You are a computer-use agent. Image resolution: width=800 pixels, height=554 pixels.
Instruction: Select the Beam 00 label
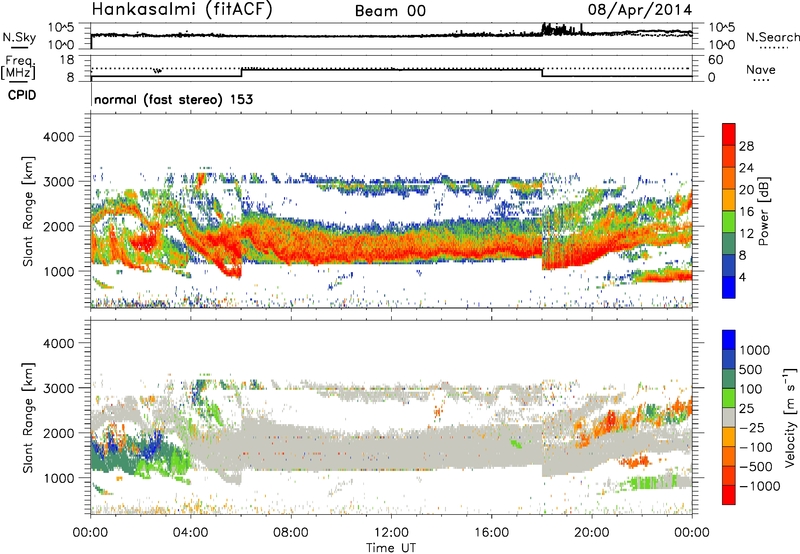[x=390, y=11]
